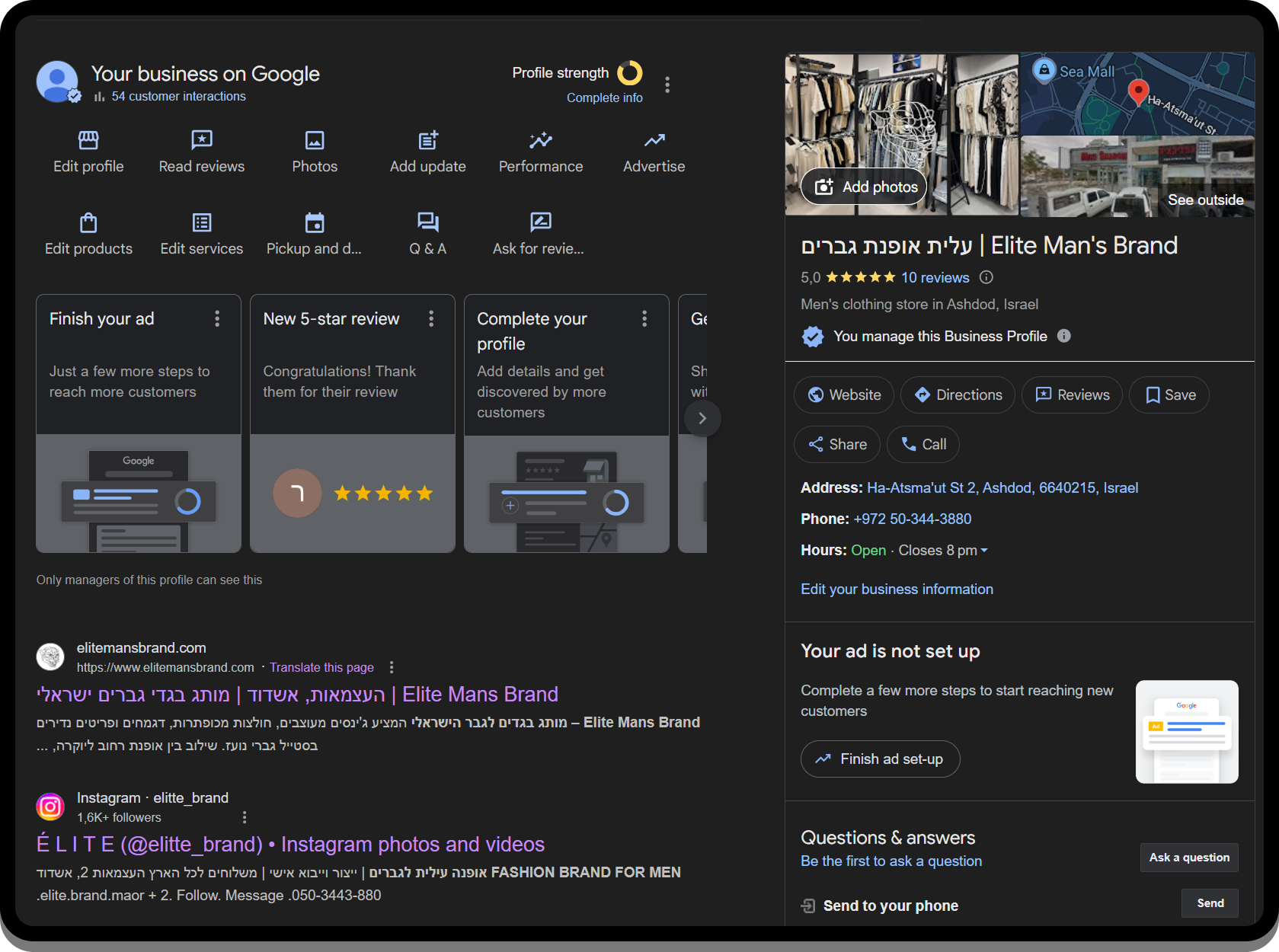Click the verified badge checkmark icon
Screen dimensions: 1279x952
pyautogui.click(x=813, y=336)
